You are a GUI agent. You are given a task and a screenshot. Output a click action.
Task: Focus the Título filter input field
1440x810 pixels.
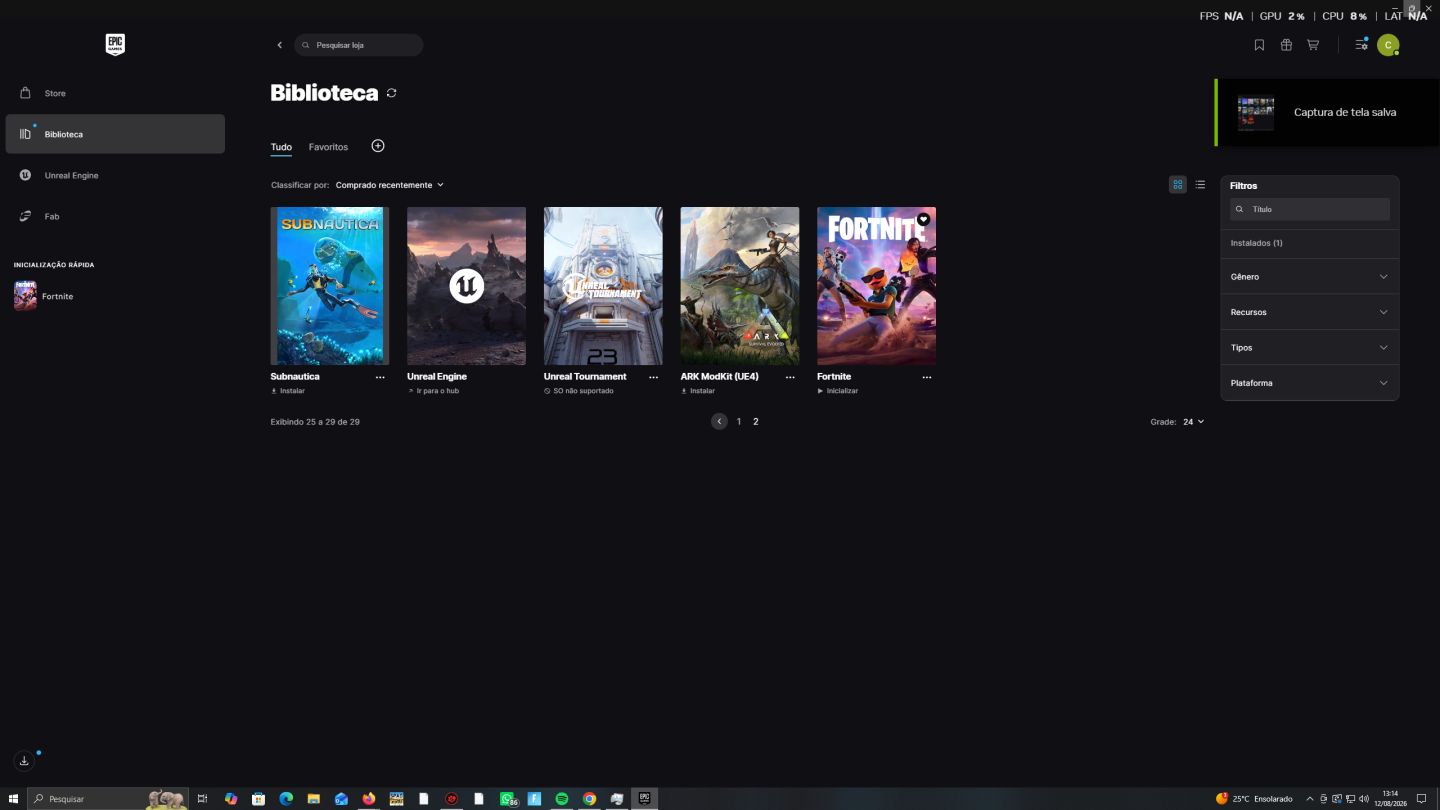point(1310,209)
